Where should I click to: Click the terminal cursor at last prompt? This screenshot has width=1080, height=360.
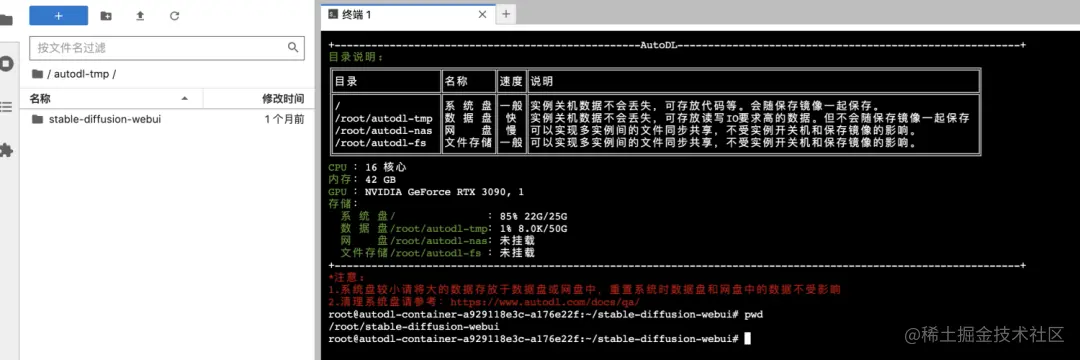pos(747,339)
